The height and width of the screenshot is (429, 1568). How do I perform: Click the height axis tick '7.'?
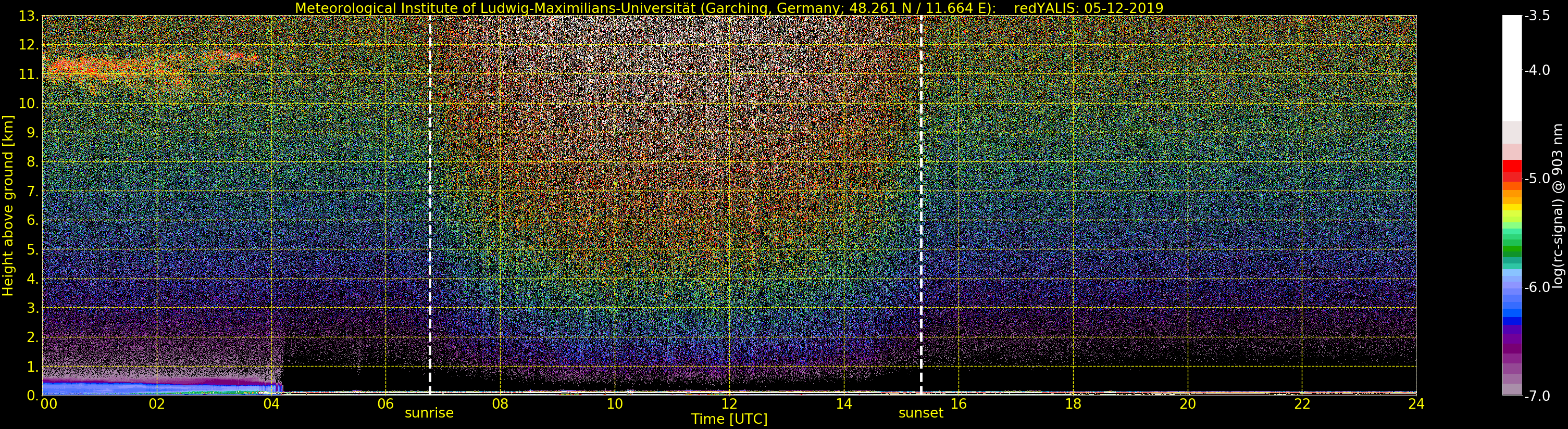coord(32,191)
